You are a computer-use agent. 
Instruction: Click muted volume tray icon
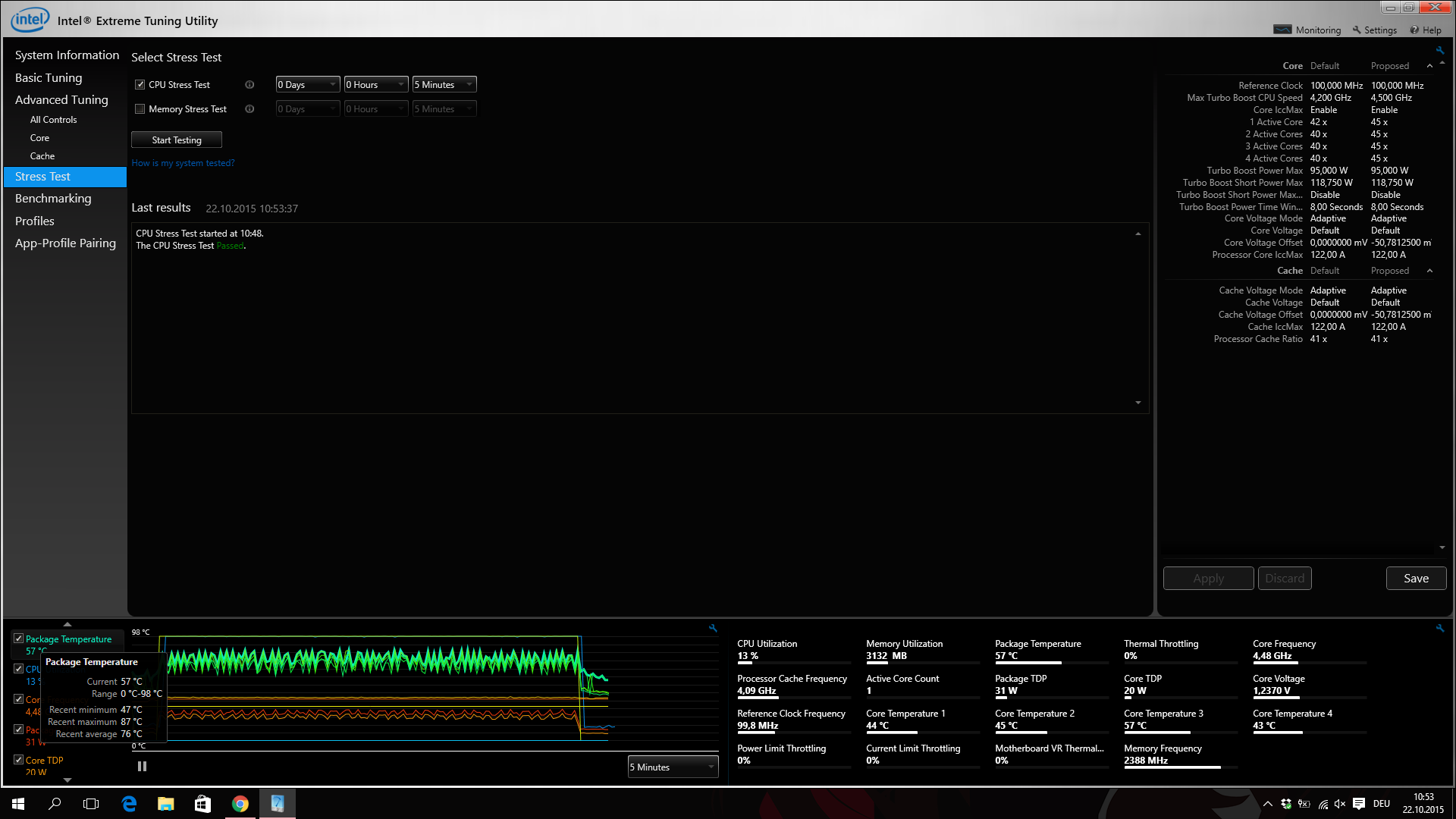[1340, 804]
